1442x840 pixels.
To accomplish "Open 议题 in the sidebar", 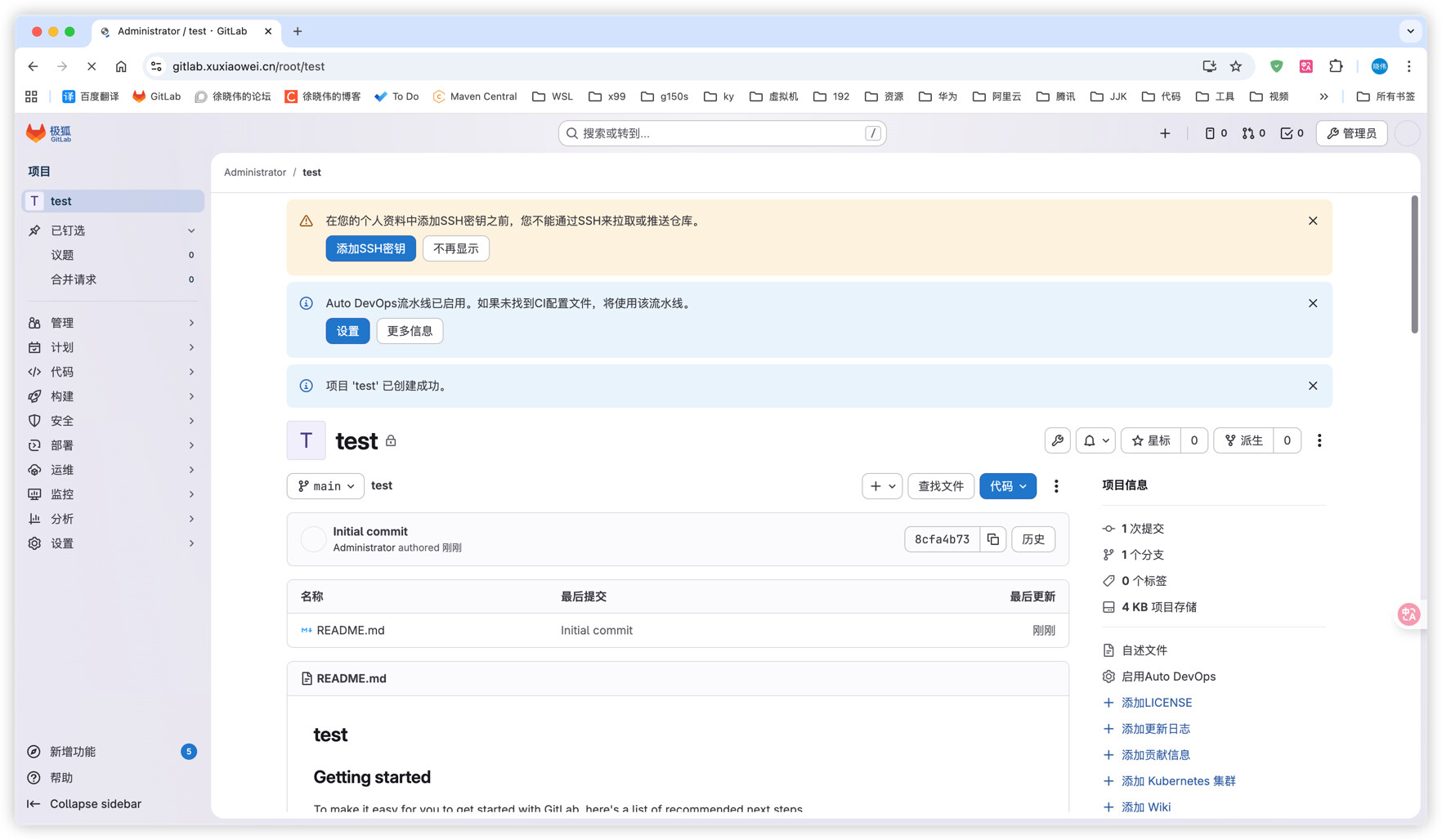I will pyautogui.click(x=63, y=255).
